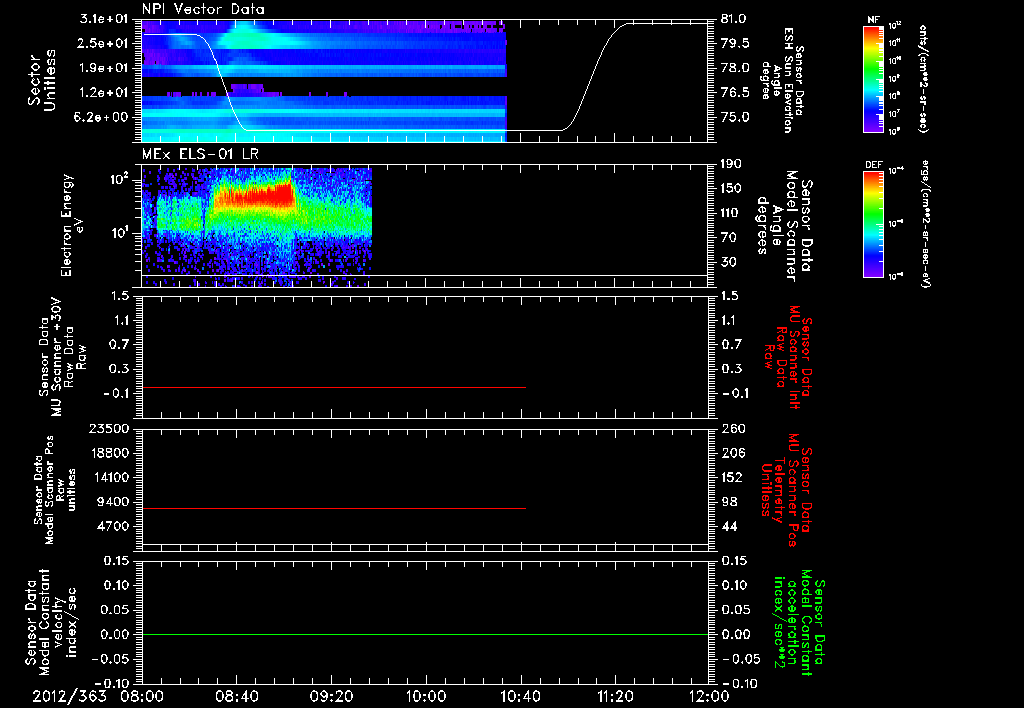Click the "23500" scanner position tick
The width and height of the screenshot is (1024, 708).
(x=111, y=428)
